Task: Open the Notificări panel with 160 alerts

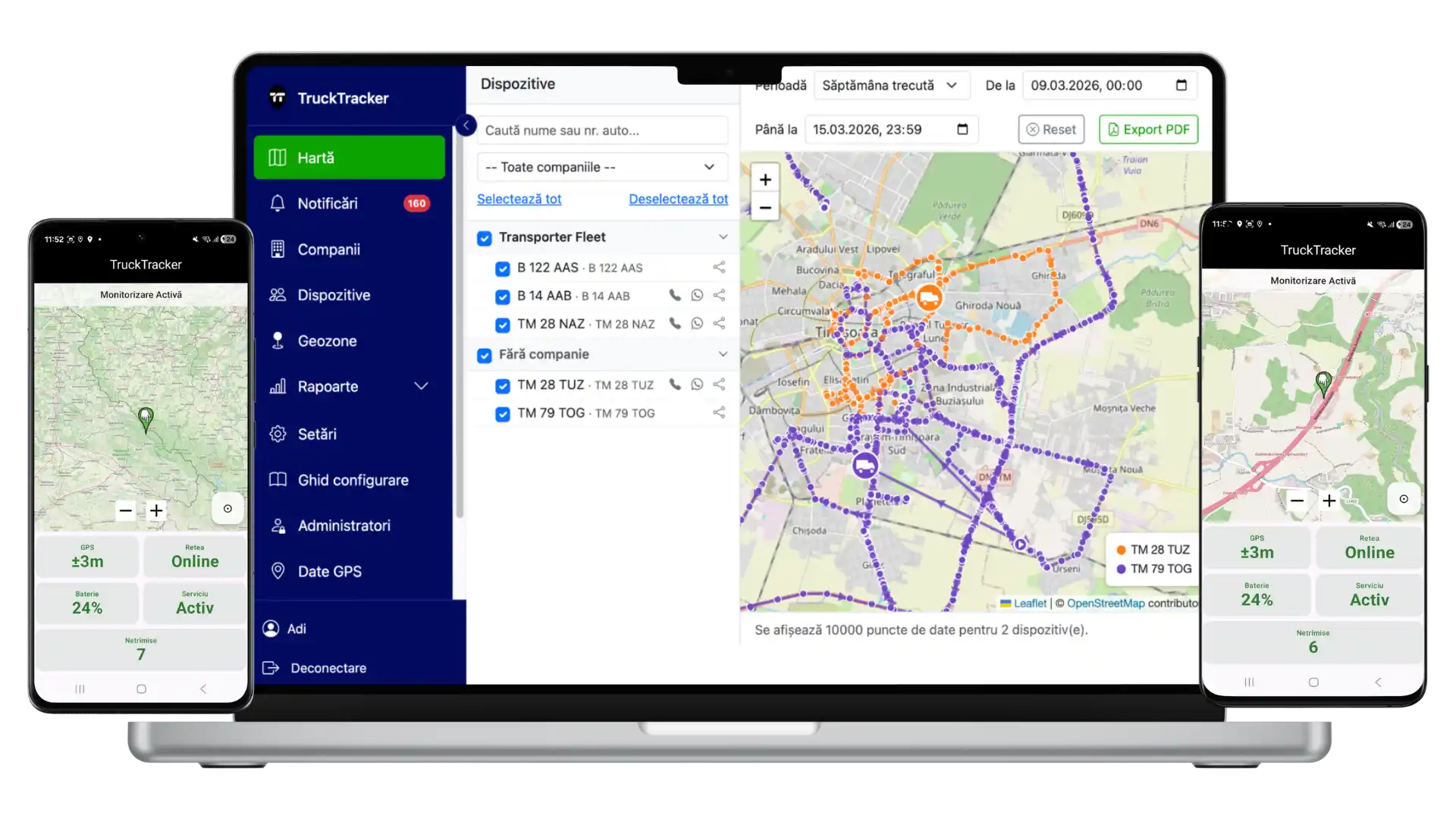Action: tap(328, 203)
